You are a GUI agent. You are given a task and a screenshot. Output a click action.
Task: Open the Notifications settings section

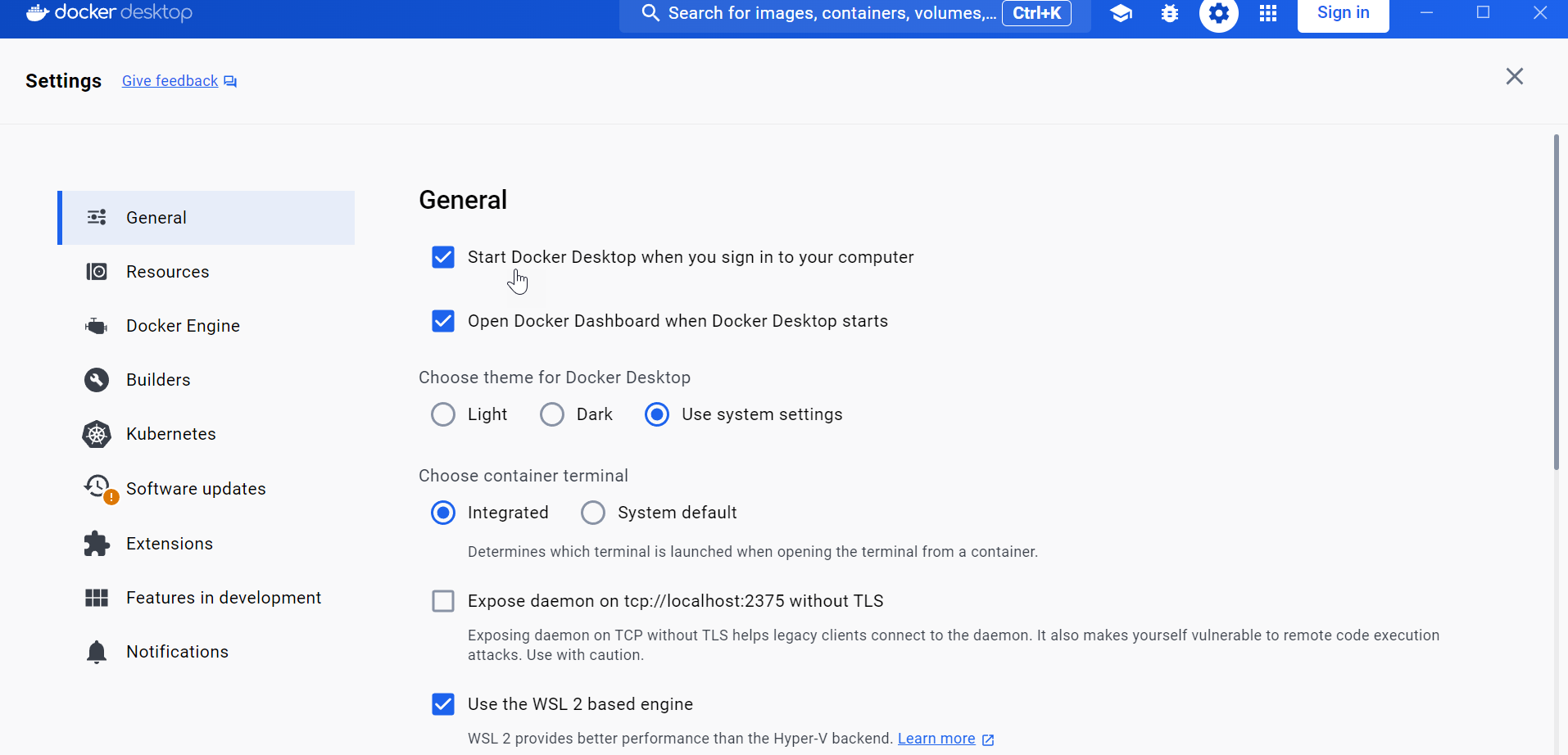tap(177, 652)
